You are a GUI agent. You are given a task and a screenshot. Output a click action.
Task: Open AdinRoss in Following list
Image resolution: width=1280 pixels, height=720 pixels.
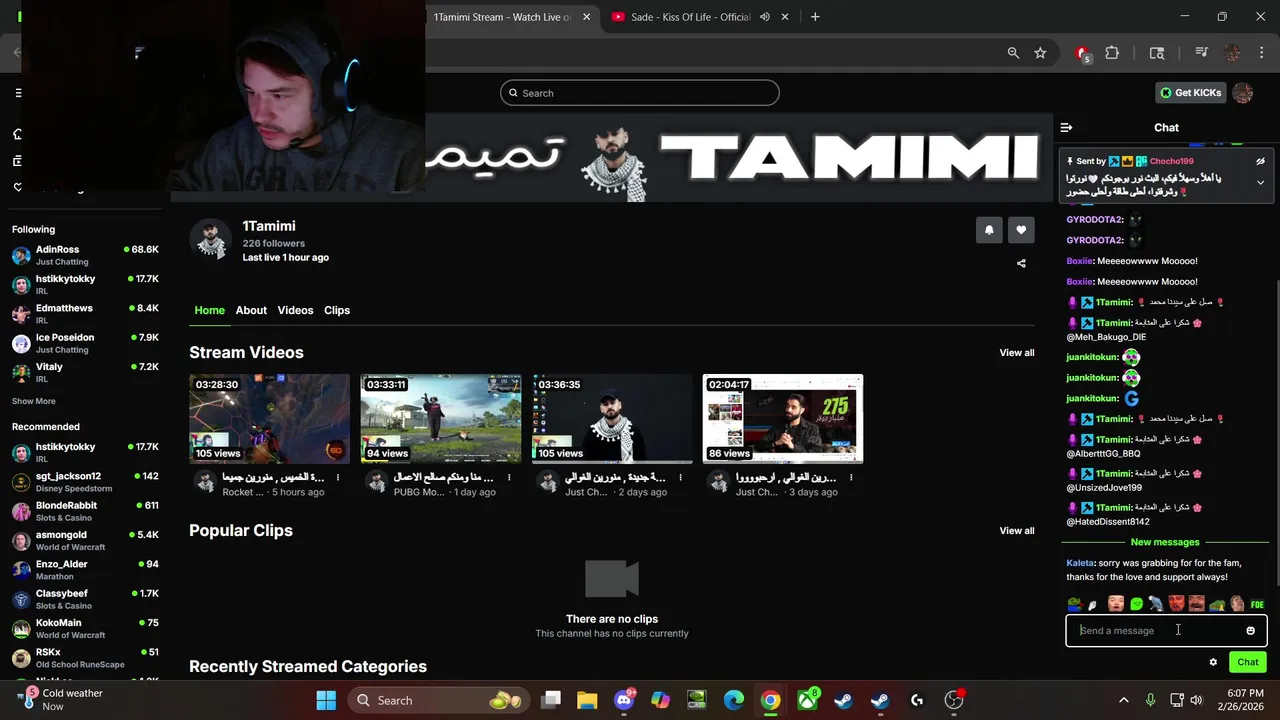coord(85,255)
